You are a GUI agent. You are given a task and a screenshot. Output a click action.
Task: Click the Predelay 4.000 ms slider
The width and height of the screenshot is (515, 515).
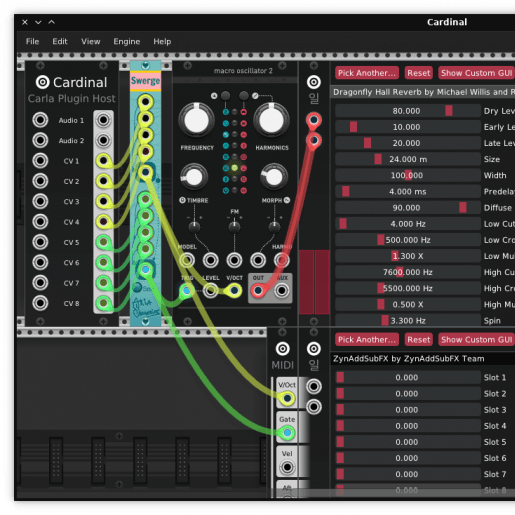point(408,191)
